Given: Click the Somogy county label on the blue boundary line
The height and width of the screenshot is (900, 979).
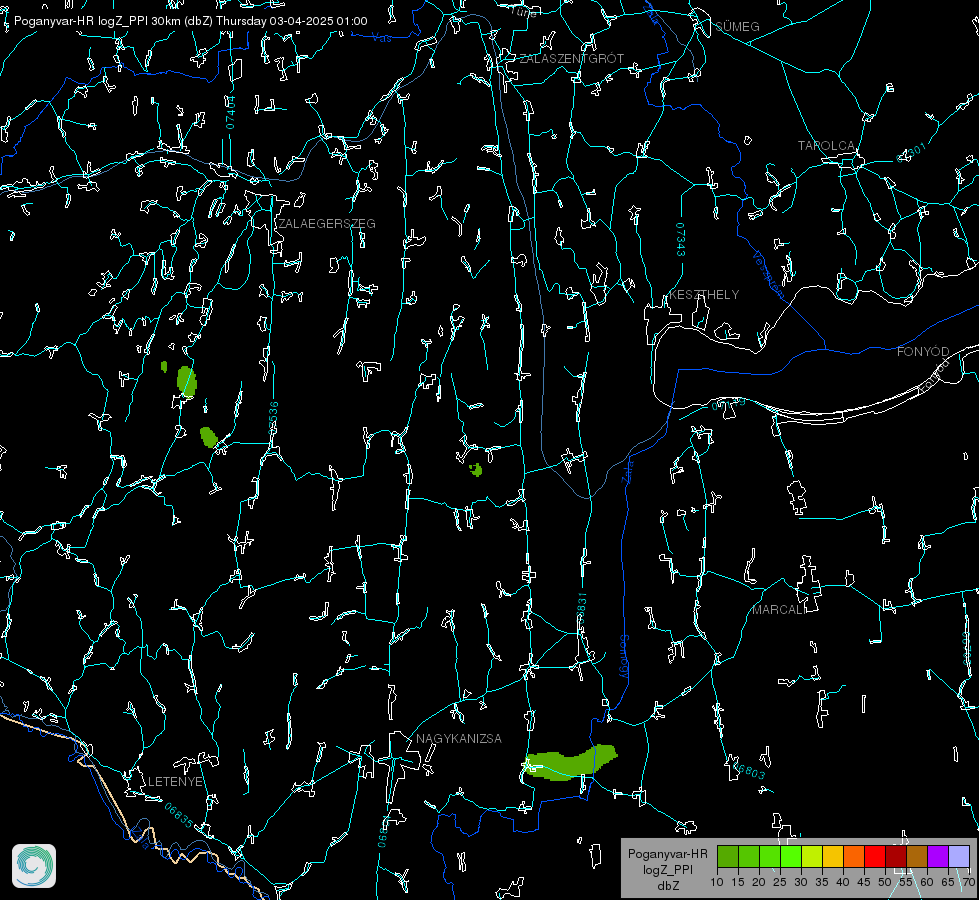Looking at the screenshot, I should click(624, 657).
